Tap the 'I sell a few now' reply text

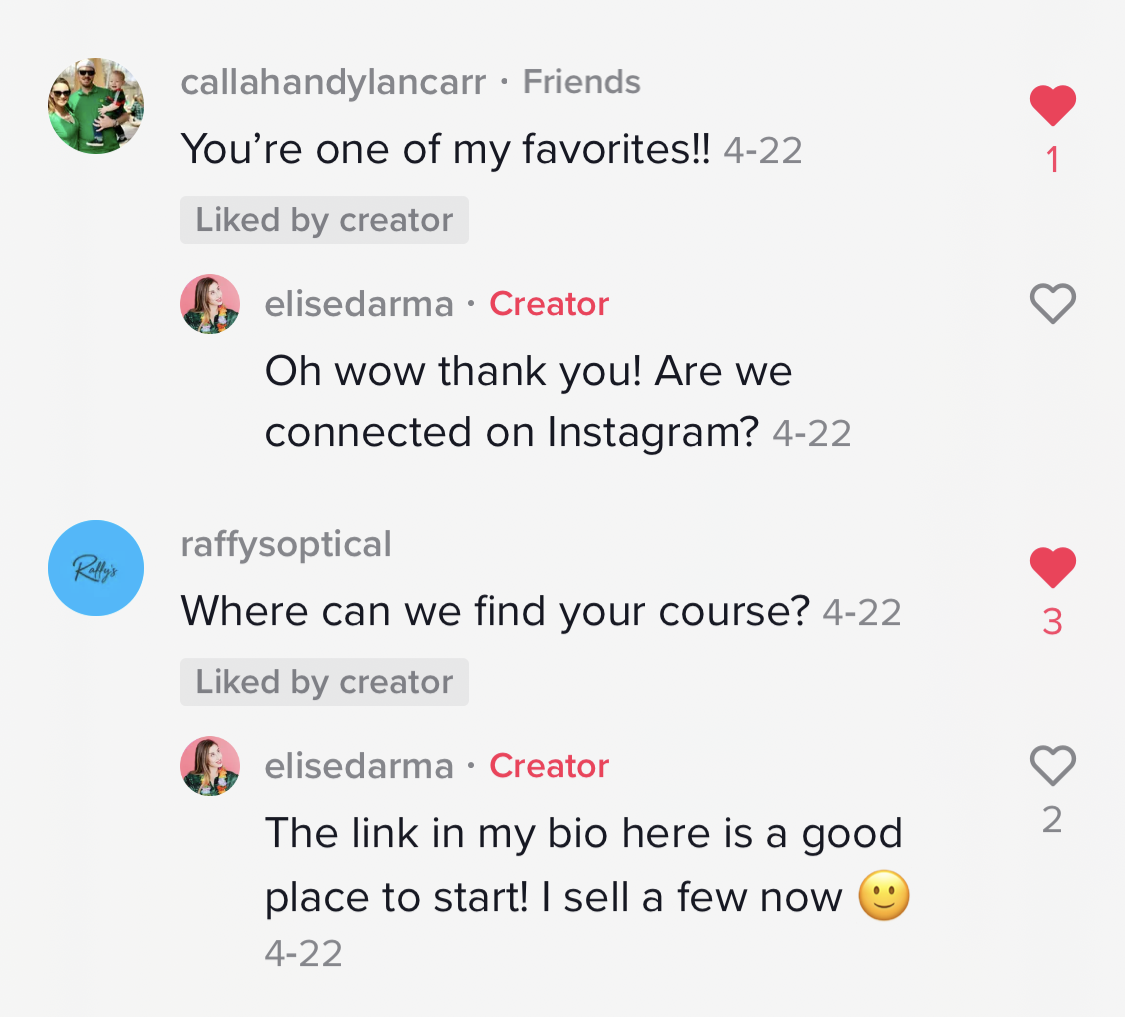[584, 866]
